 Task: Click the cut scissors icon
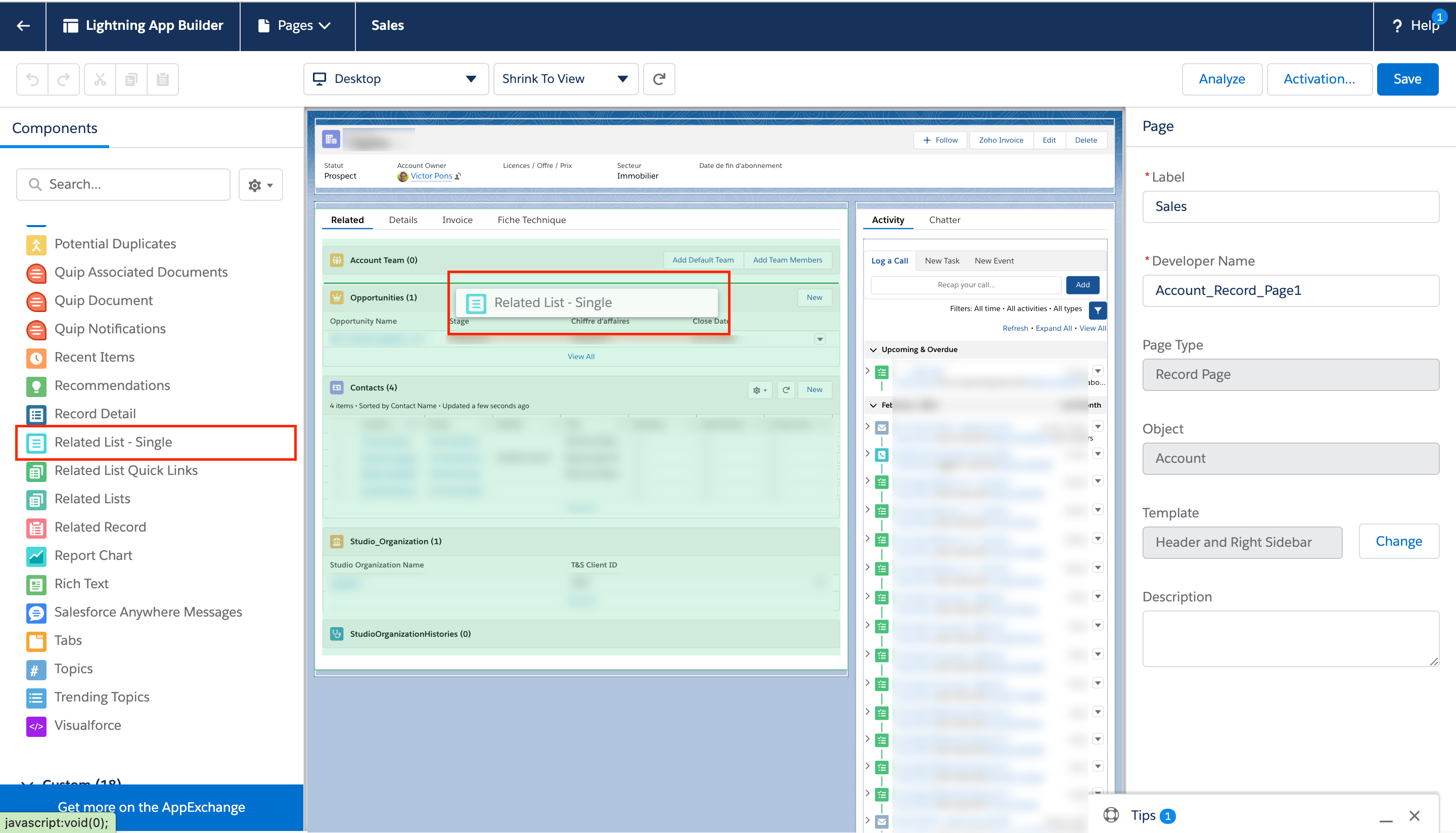[100, 79]
